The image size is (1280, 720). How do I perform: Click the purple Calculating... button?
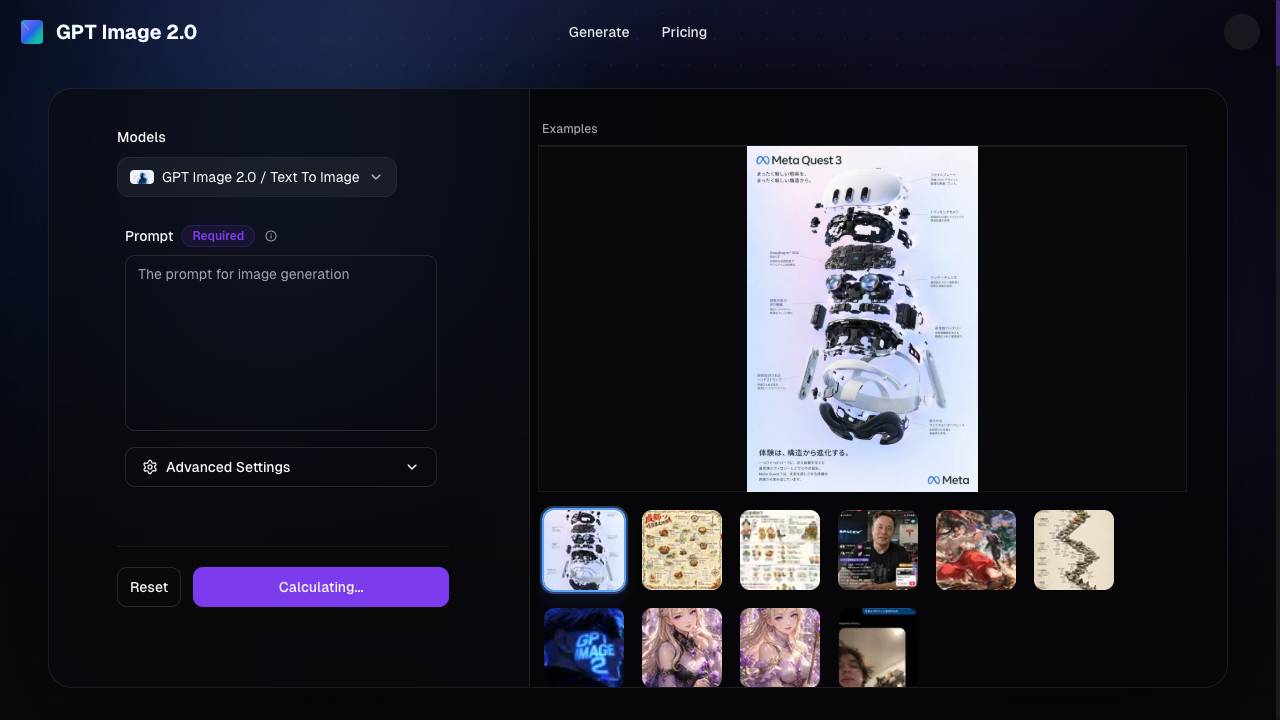pyautogui.click(x=321, y=587)
